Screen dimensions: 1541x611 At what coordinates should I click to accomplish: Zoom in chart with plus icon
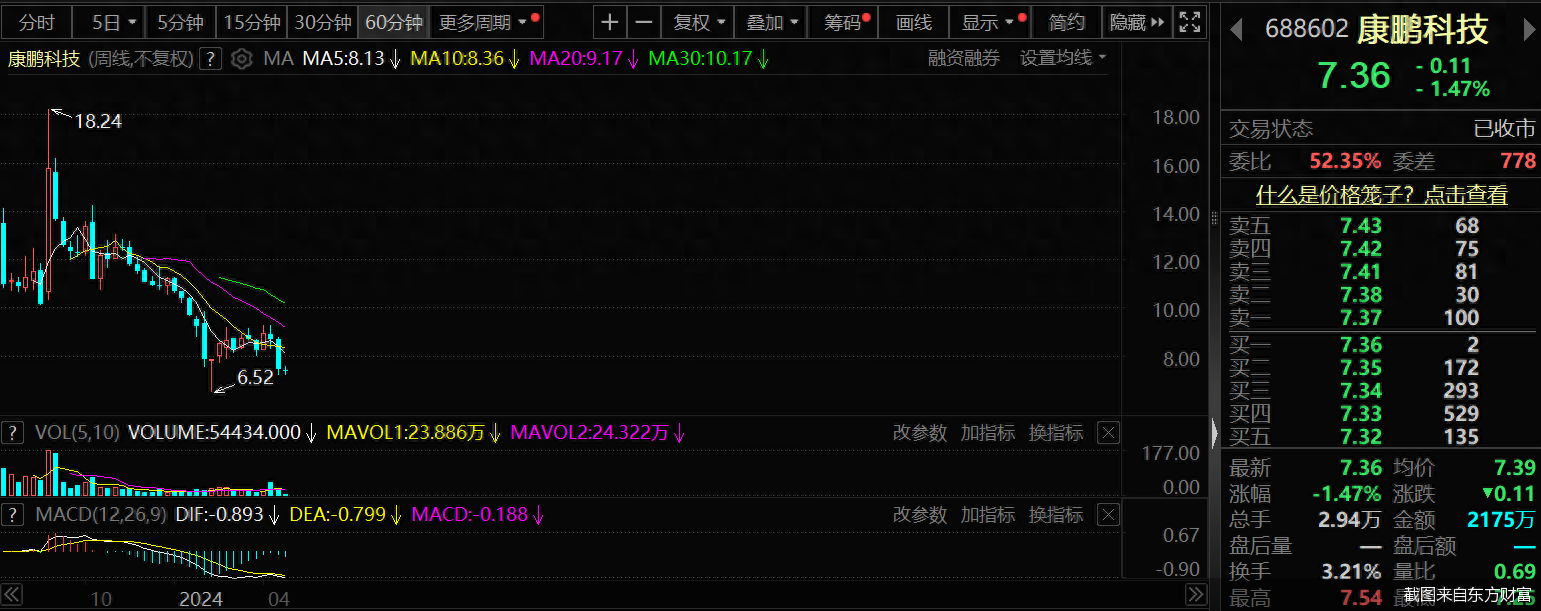(610, 21)
